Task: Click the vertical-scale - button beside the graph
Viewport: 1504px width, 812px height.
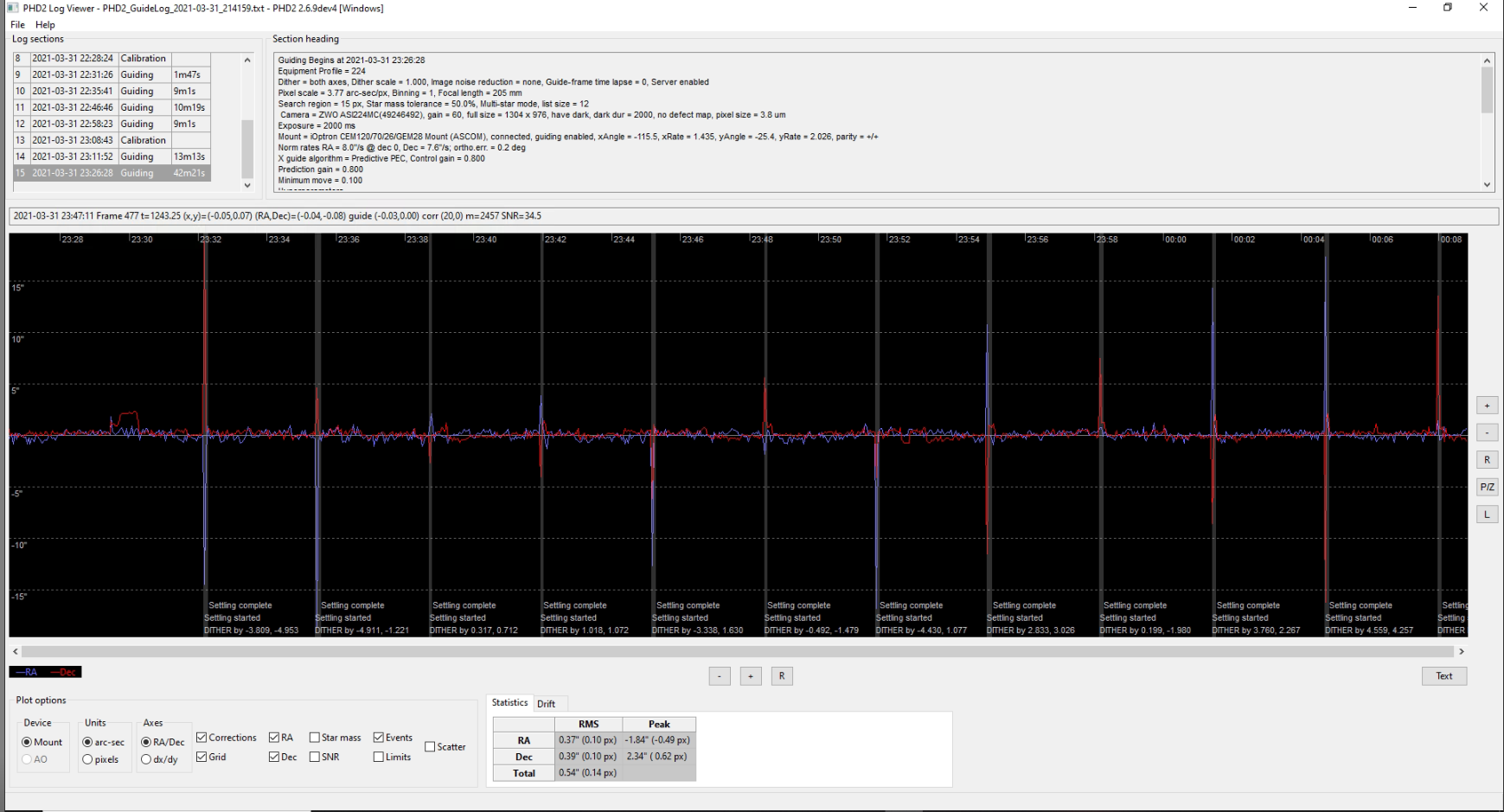Action: click(1487, 432)
